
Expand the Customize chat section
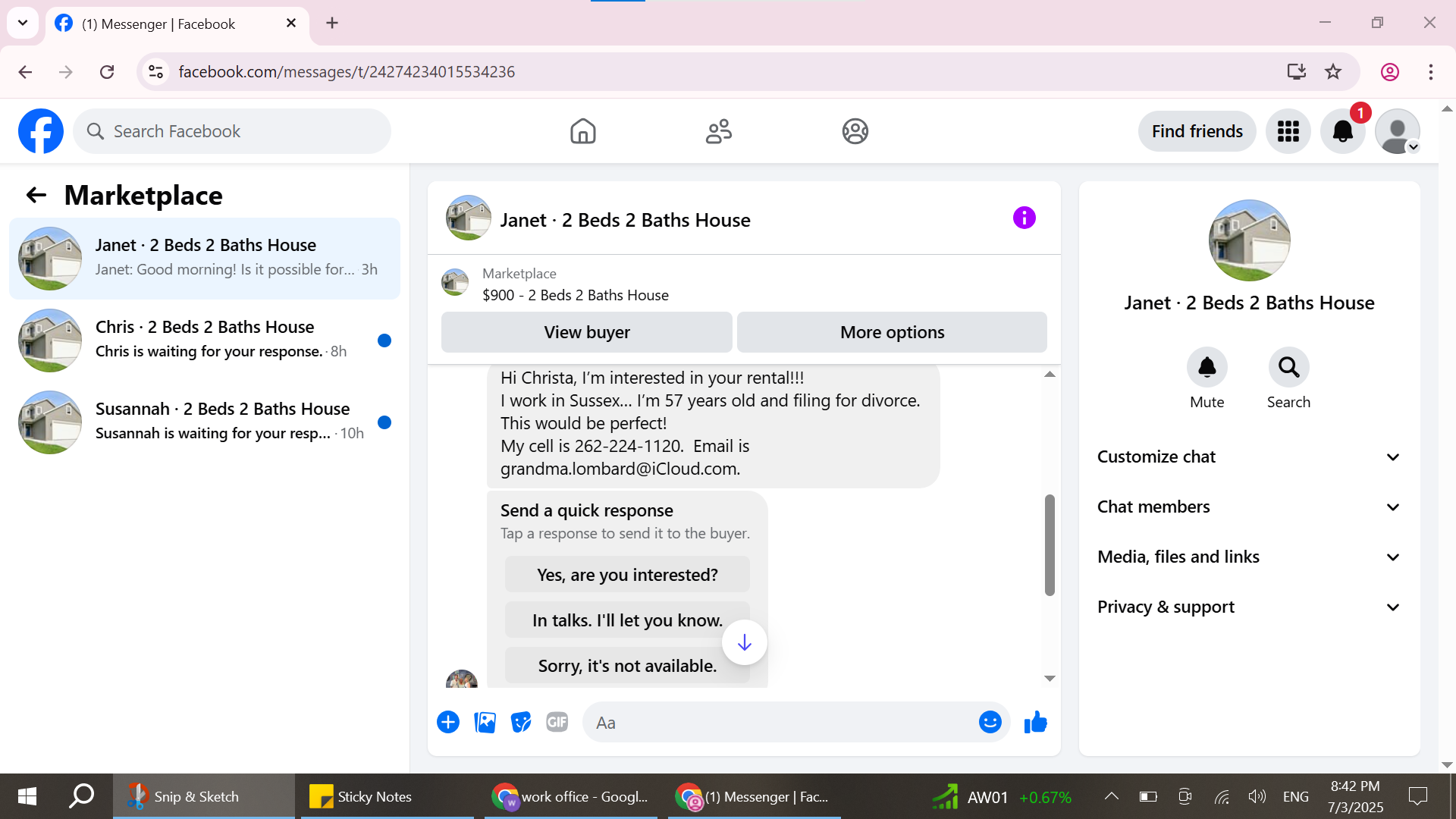pyautogui.click(x=1248, y=457)
